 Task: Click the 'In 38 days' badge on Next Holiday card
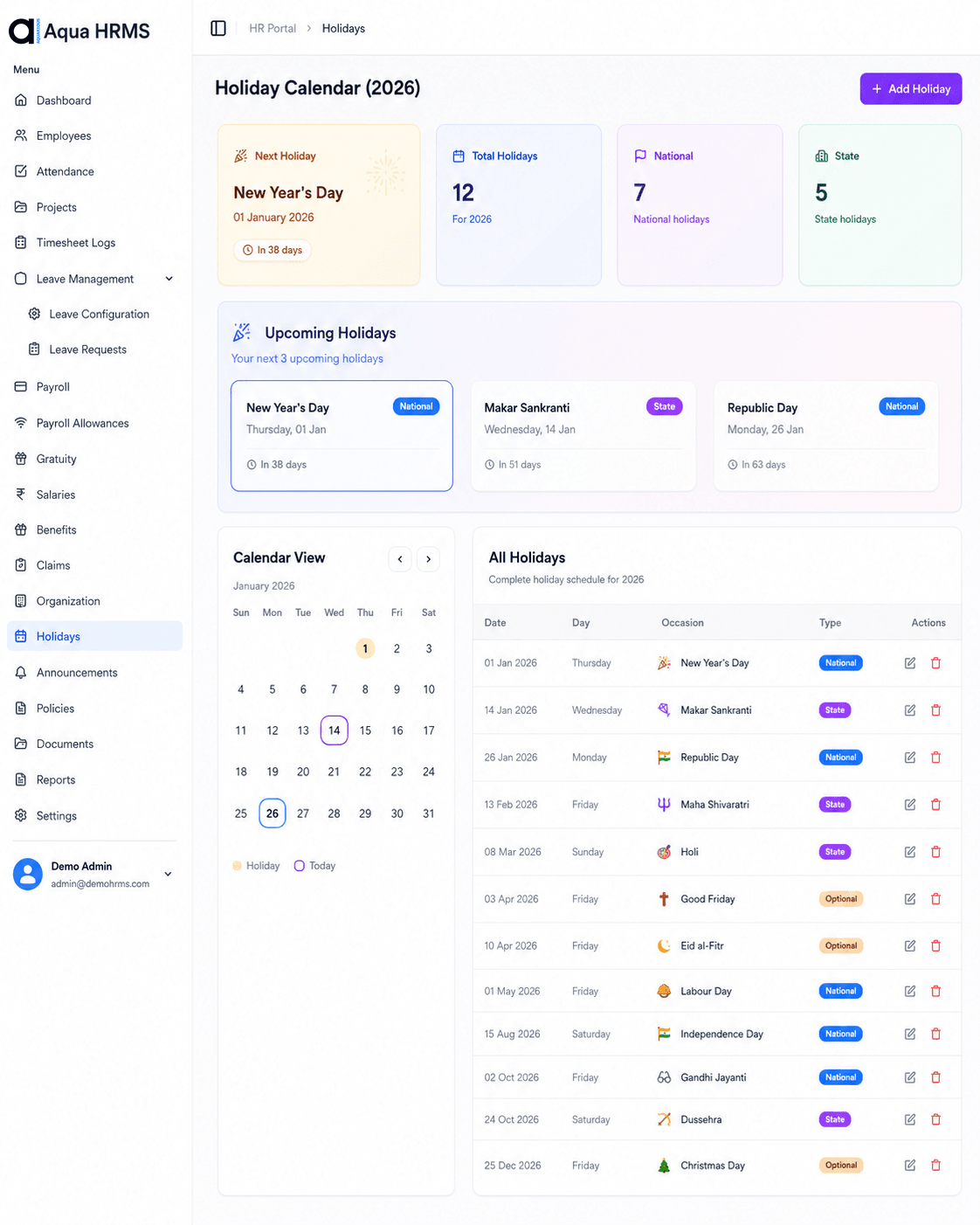[273, 250]
